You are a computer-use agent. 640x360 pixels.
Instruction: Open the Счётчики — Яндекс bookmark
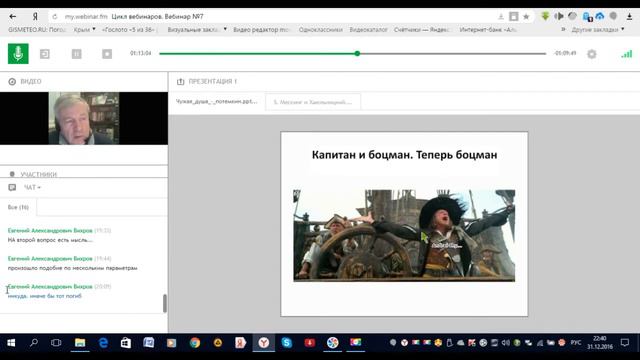point(422,30)
